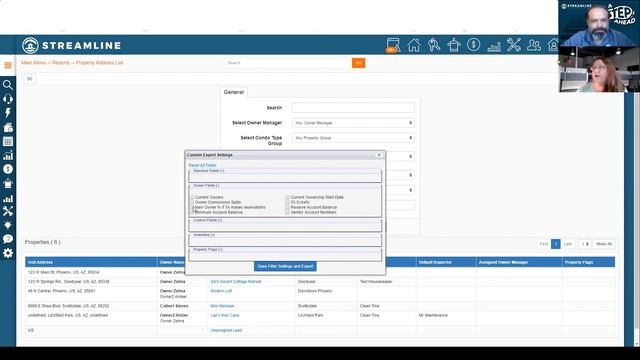Click the magnifier search icon in sidebar
640x360 pixels.
click(x=8, y=85)
